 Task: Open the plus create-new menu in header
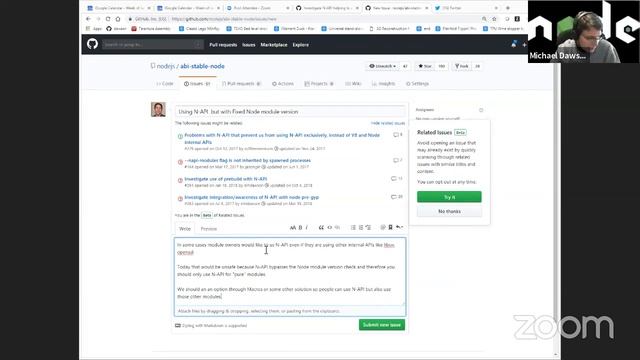tap(524, 44)
